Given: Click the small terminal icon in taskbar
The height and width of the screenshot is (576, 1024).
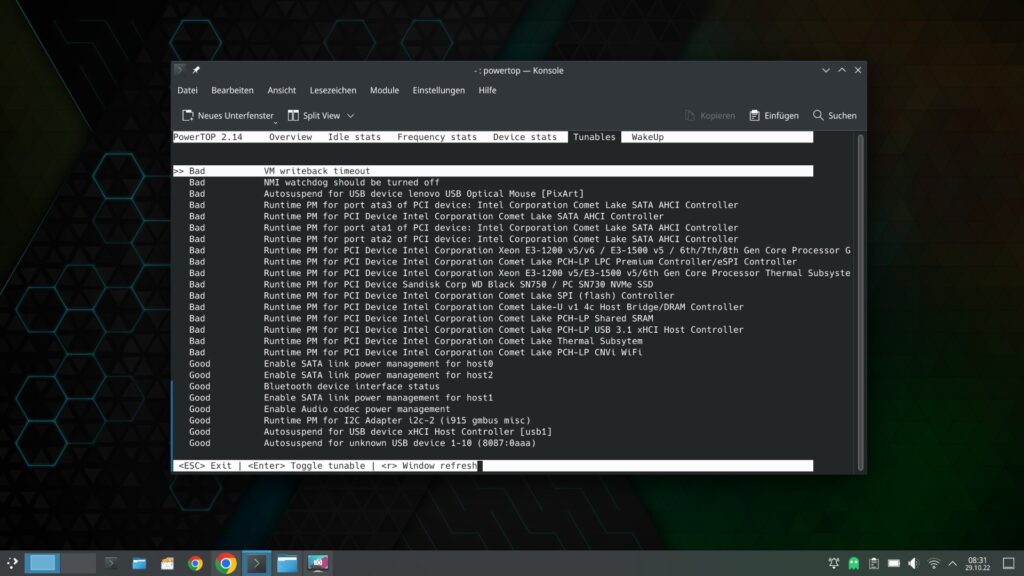Looking at the screenshot, I should point(111,563).
